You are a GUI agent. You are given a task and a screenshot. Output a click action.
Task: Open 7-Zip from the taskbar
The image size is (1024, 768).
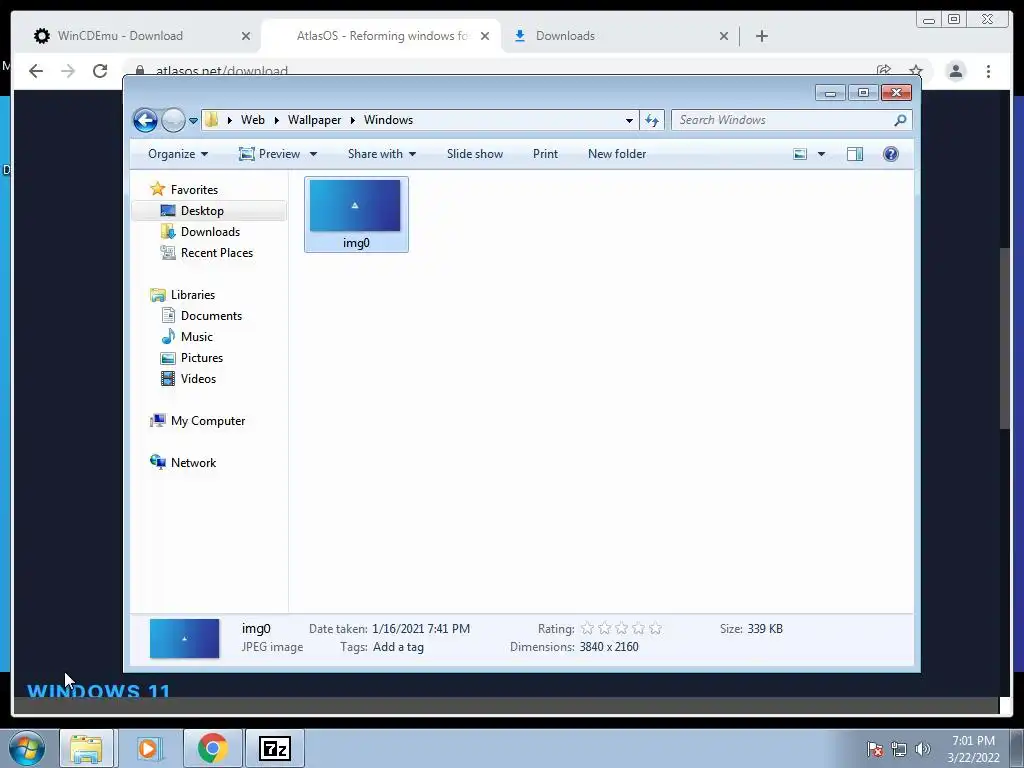click(275, 749)
